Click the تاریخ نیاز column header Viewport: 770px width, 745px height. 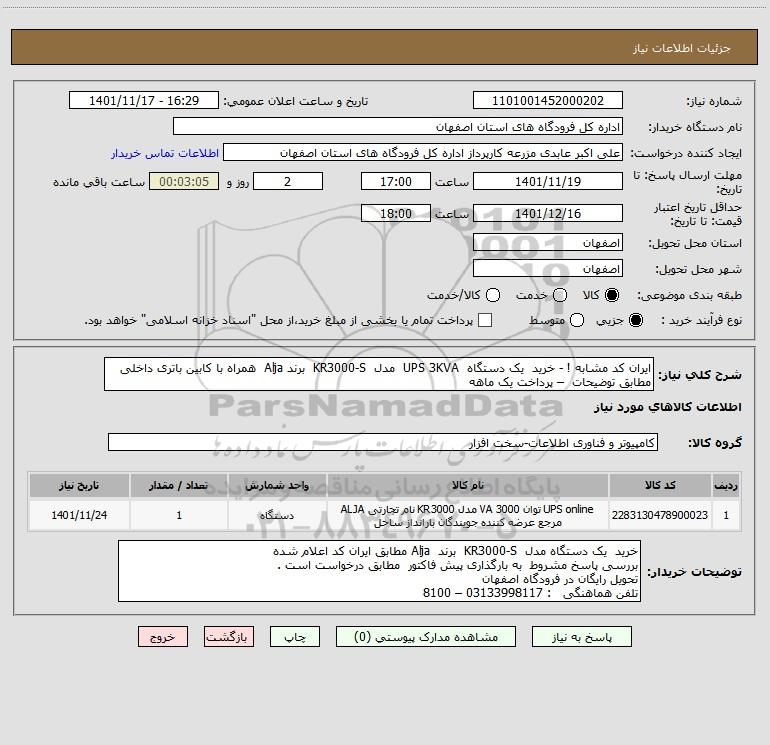click(79, 485)
